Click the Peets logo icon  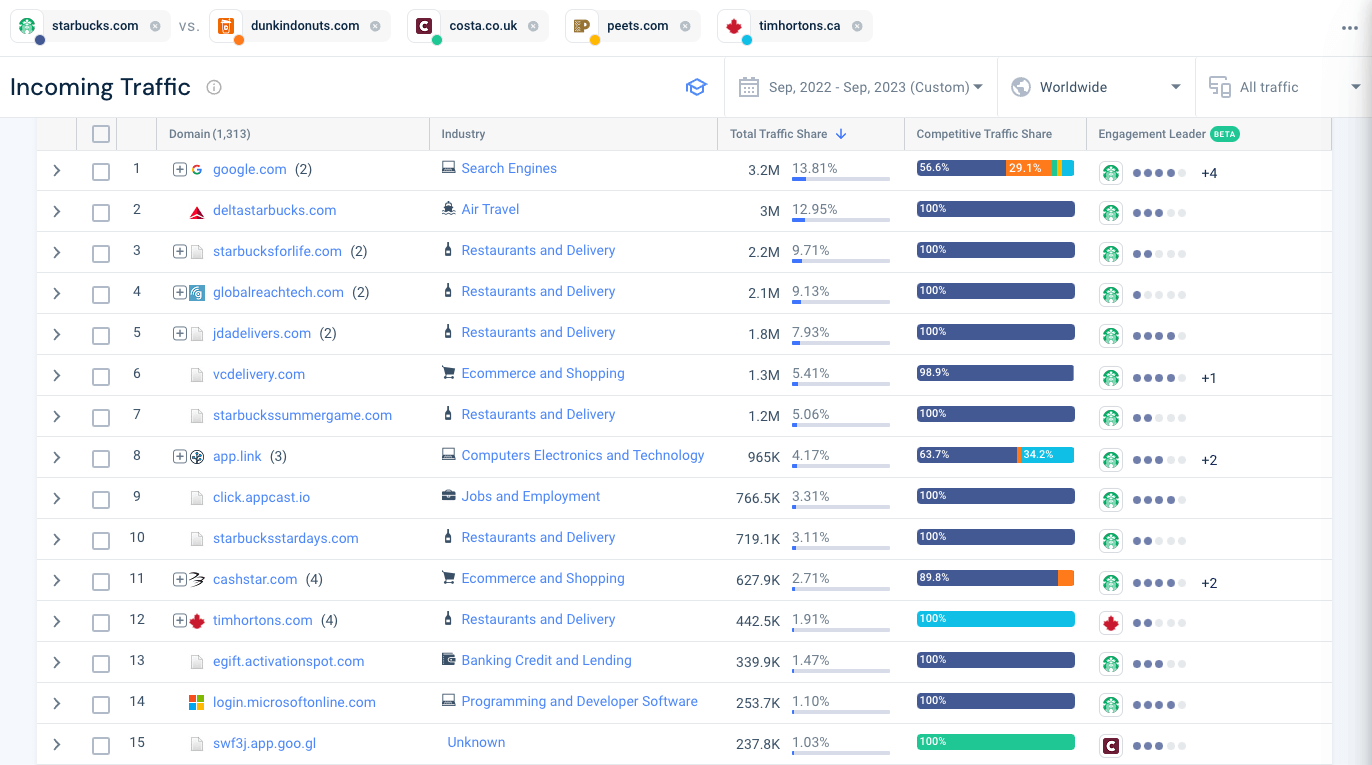click(x=582, y=25)
